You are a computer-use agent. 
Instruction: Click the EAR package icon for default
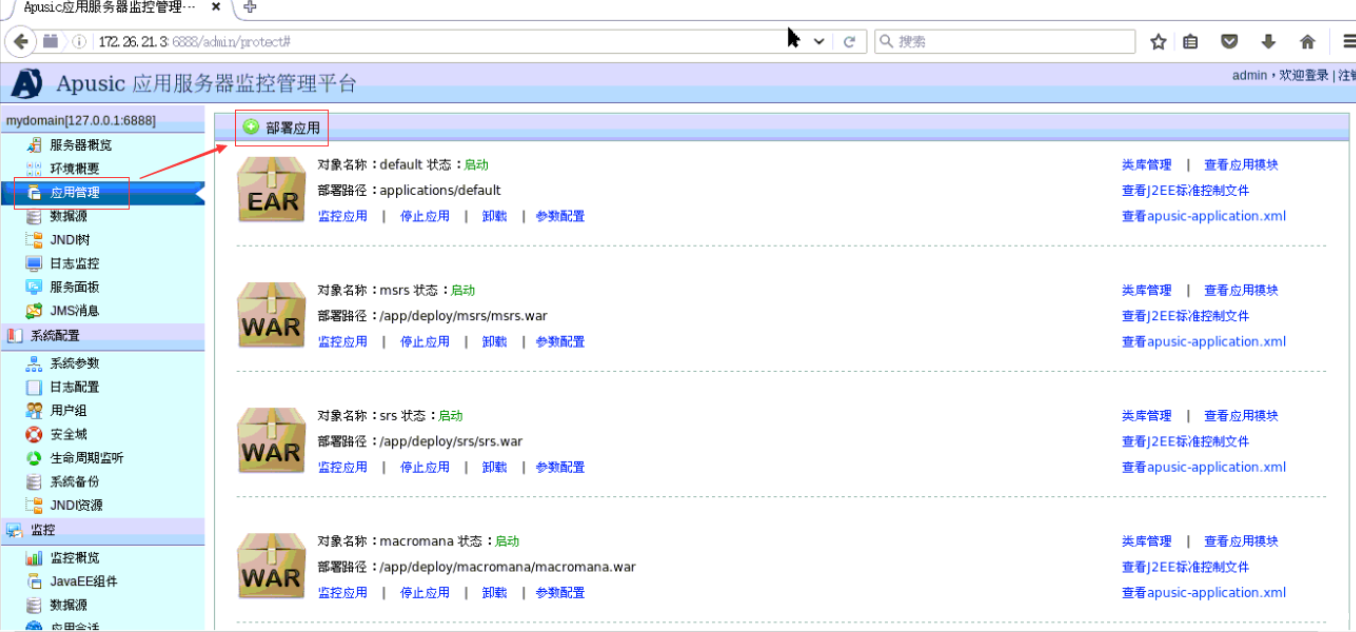point(271,190)
